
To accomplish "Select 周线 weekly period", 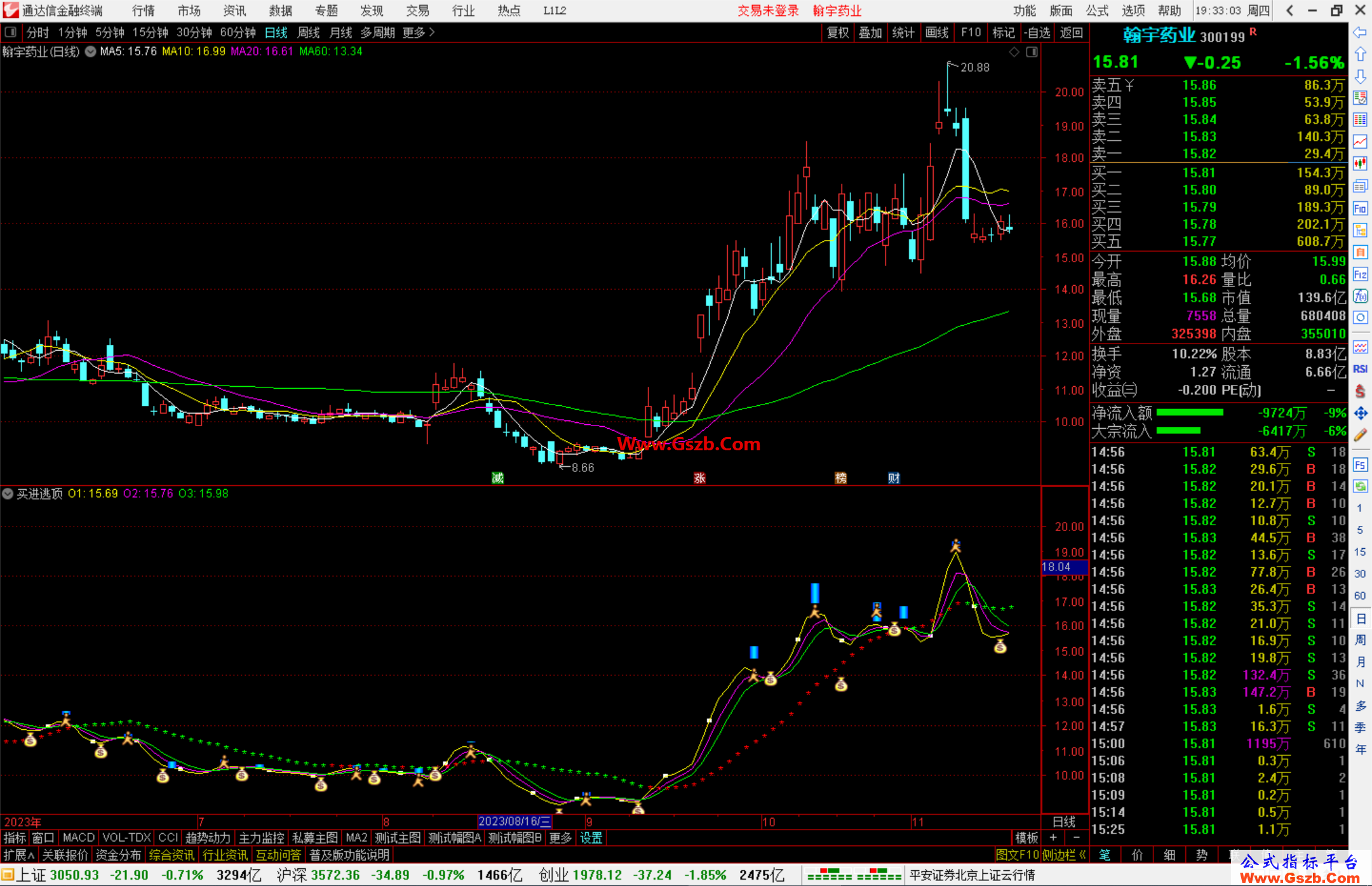I will tap(309, 32).
